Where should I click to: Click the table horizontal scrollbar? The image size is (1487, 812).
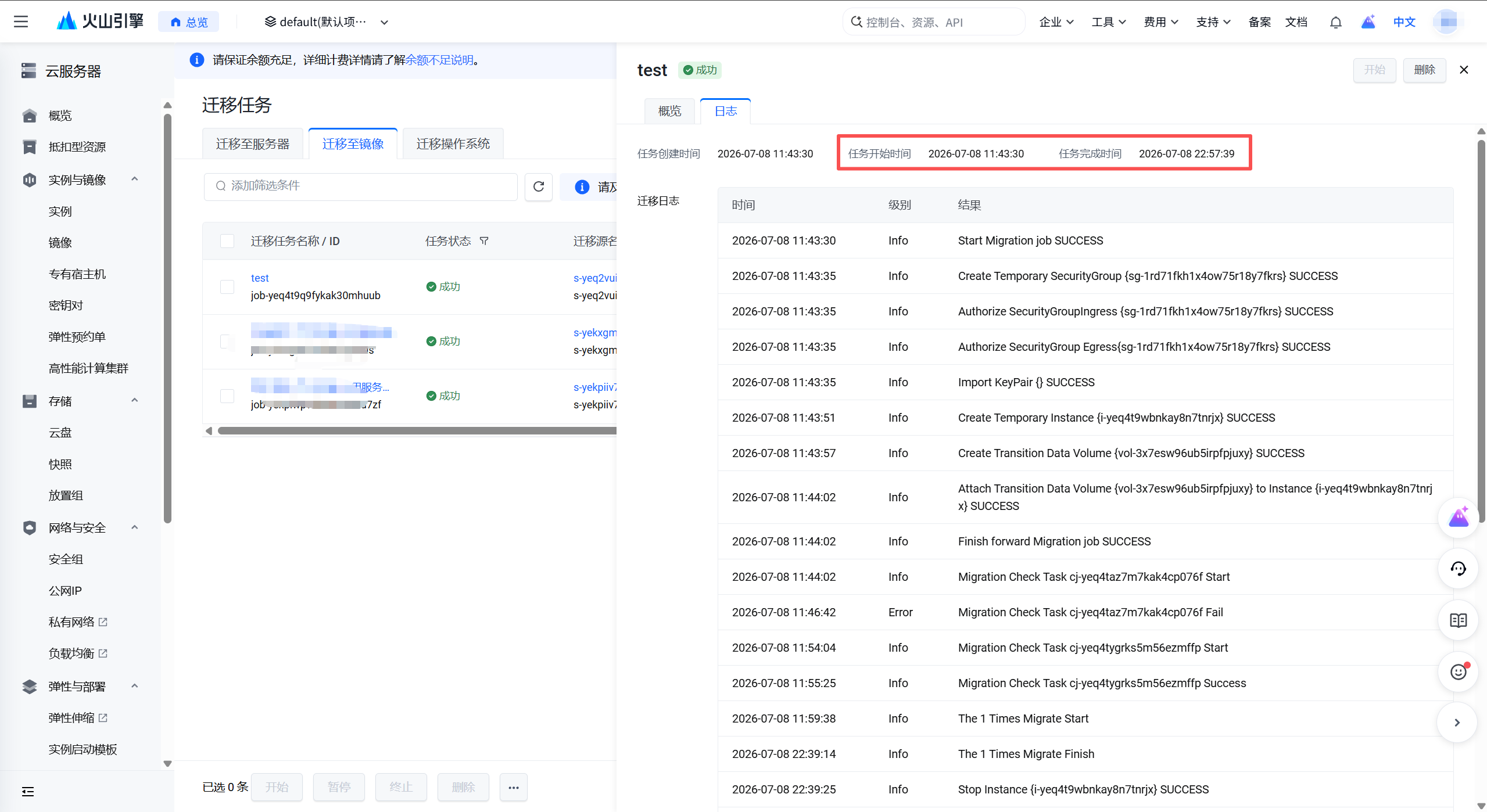click(416, 430)
